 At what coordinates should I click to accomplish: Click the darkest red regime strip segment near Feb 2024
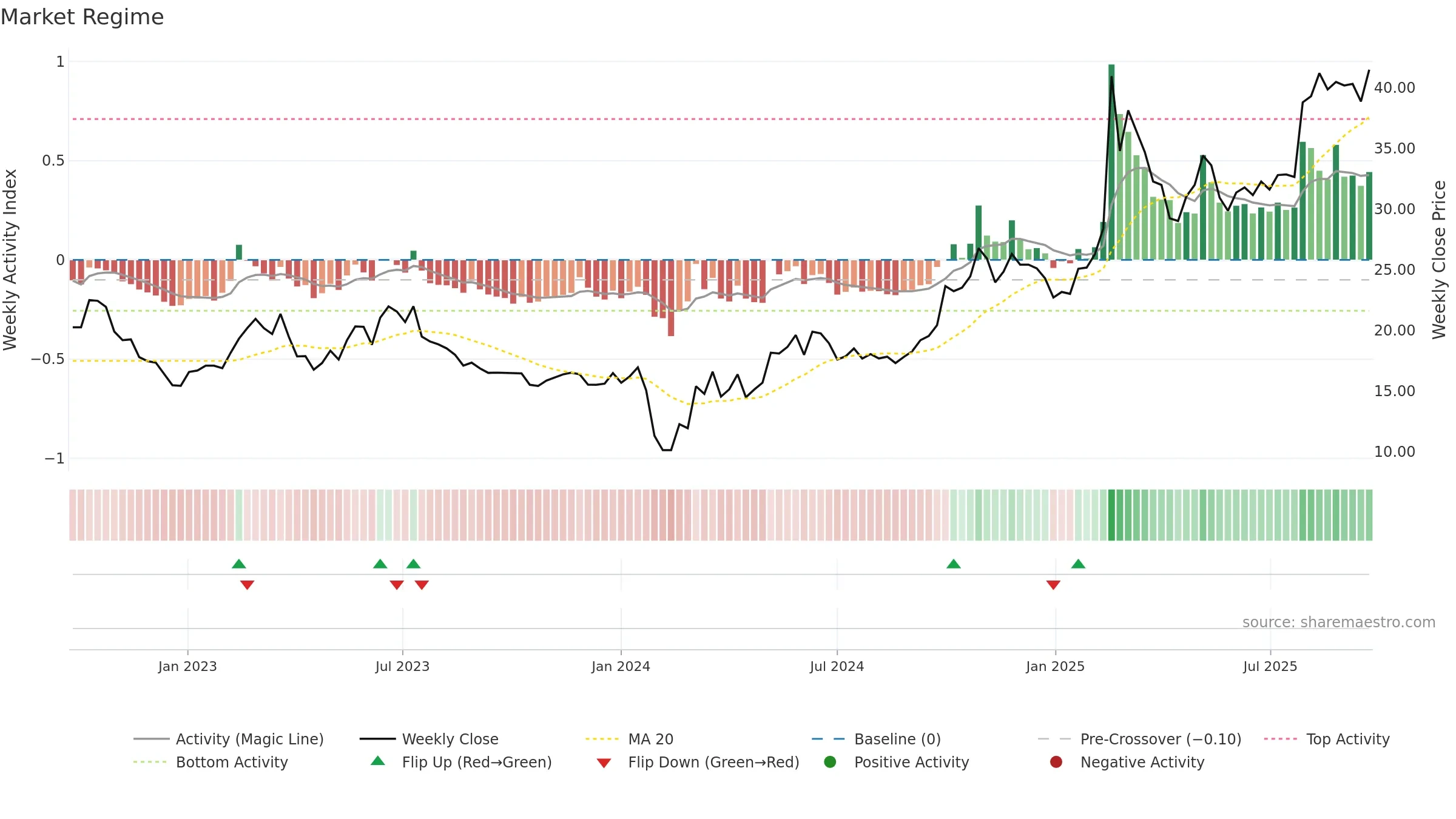click(671, 515)
